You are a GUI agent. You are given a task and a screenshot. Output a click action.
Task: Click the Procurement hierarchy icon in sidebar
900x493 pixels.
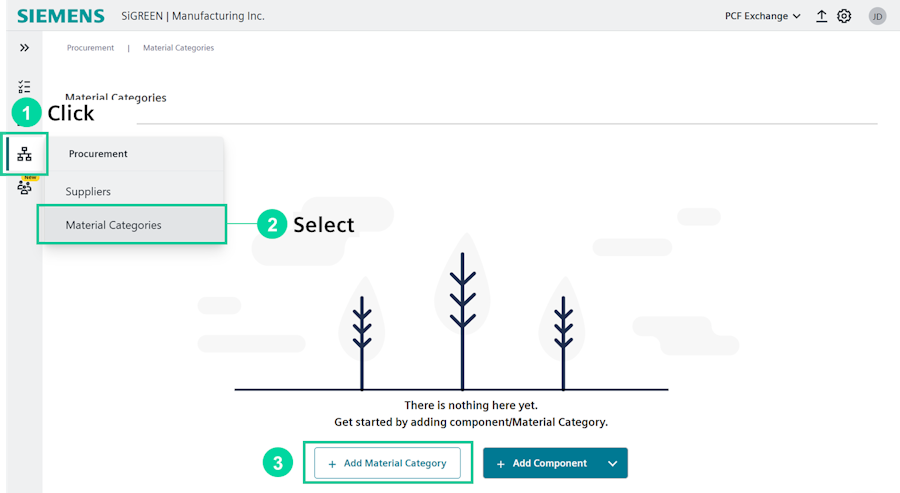click(x=24, y=154)
